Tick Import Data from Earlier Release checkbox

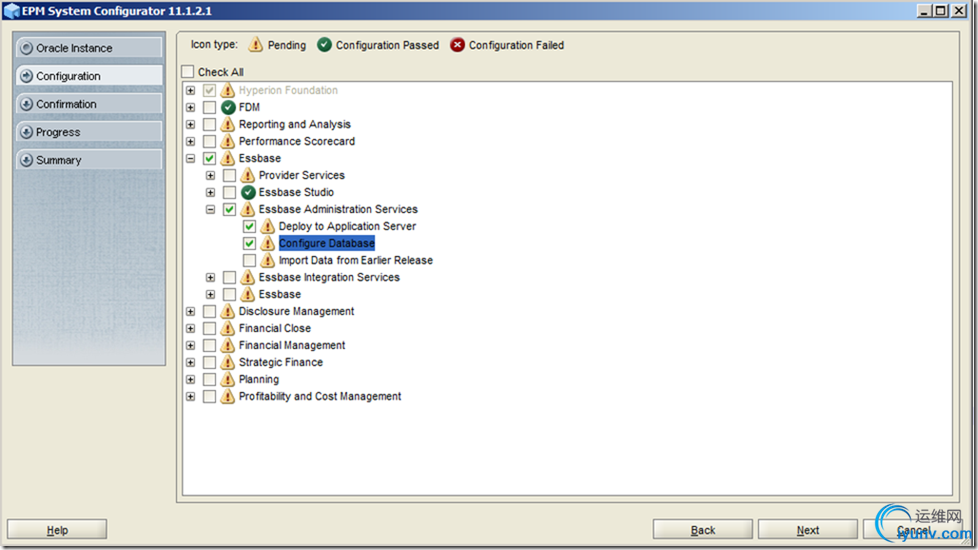(x=249, y=260)
